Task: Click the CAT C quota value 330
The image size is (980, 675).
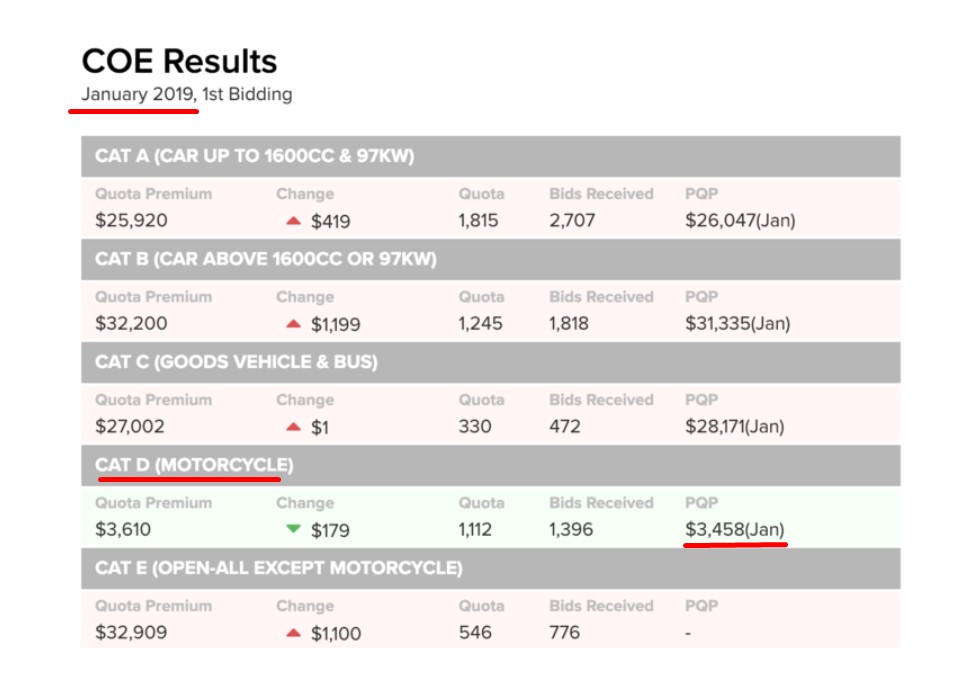Action: point(475,427)
